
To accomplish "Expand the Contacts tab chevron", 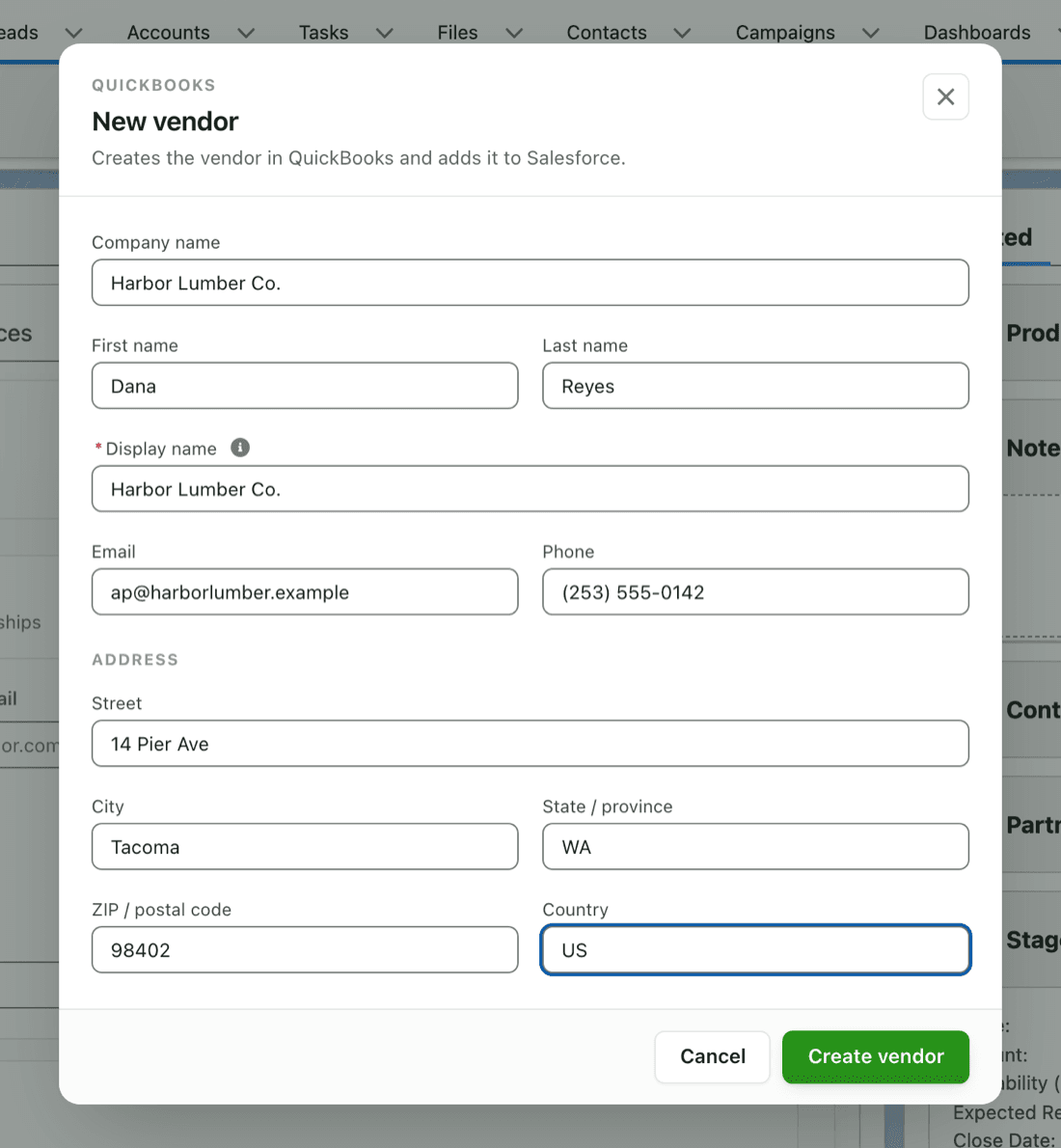I will pos(682,33).
